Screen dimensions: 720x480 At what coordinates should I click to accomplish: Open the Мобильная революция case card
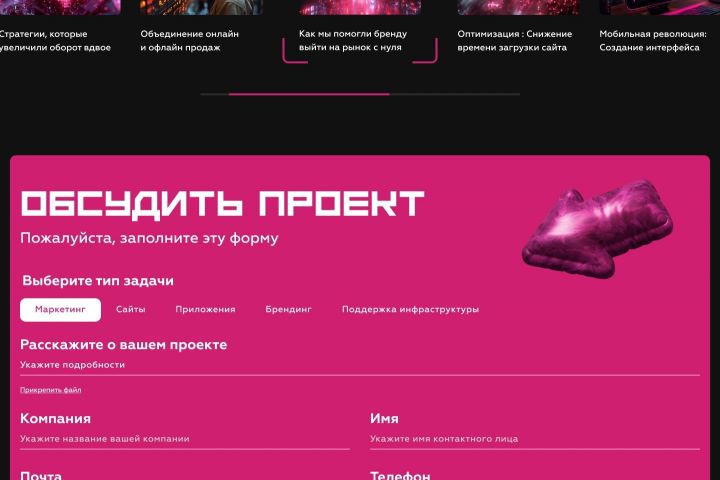point(652,40)
